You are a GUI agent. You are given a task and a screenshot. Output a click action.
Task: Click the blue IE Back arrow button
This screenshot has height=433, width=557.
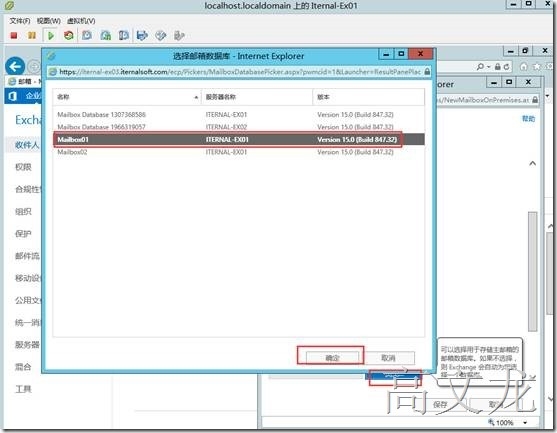15,66
